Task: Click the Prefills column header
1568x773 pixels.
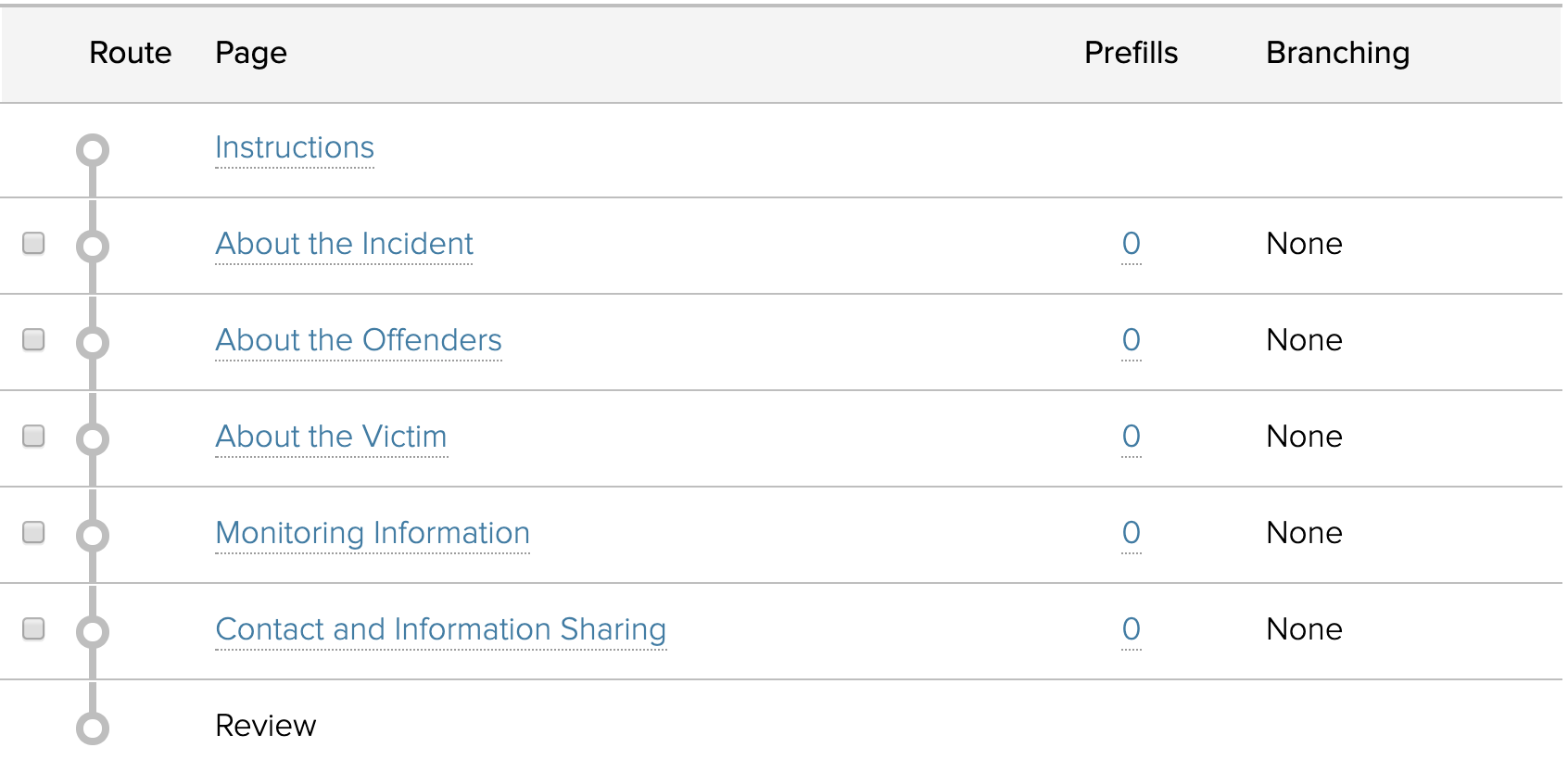Action: [x=1131, y=53]
